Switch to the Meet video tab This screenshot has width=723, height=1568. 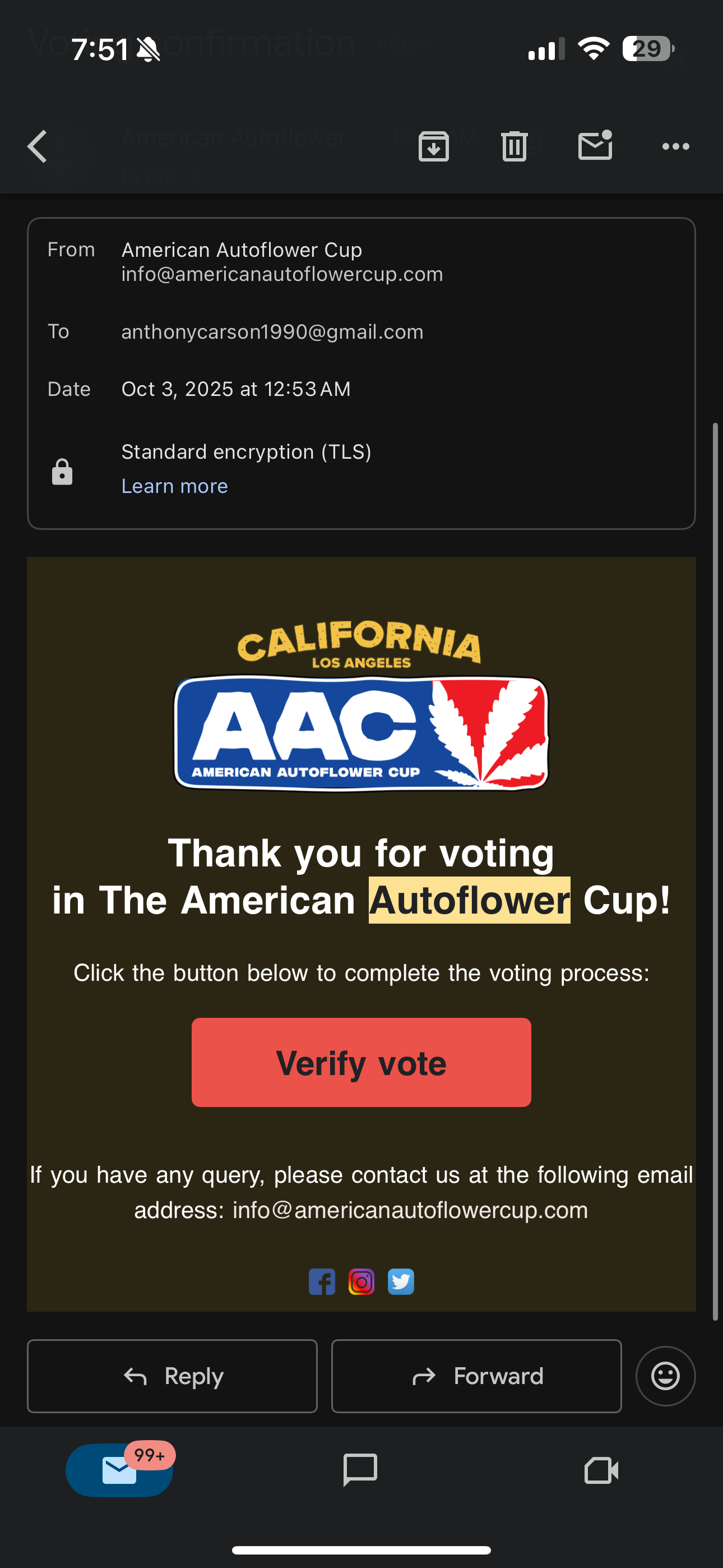601,1470
